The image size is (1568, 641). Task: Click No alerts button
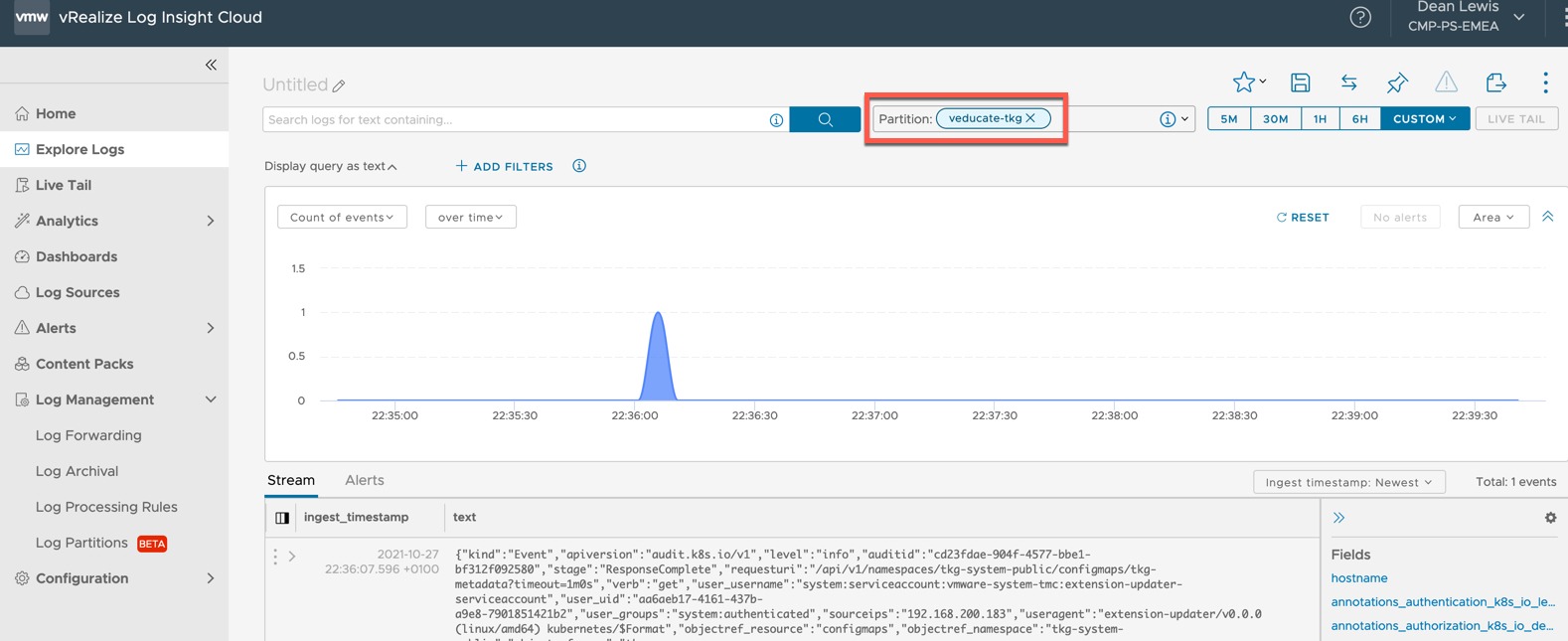1400,217
